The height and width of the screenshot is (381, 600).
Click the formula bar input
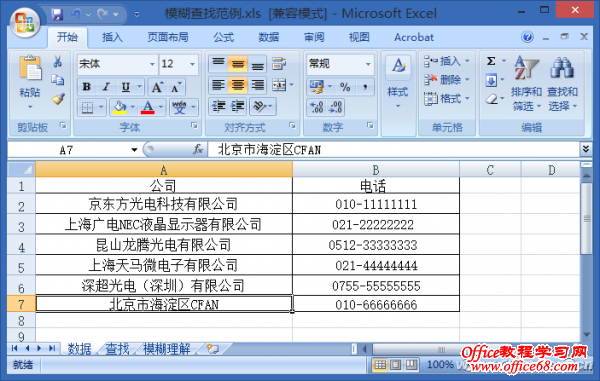(x=394, y=150)
